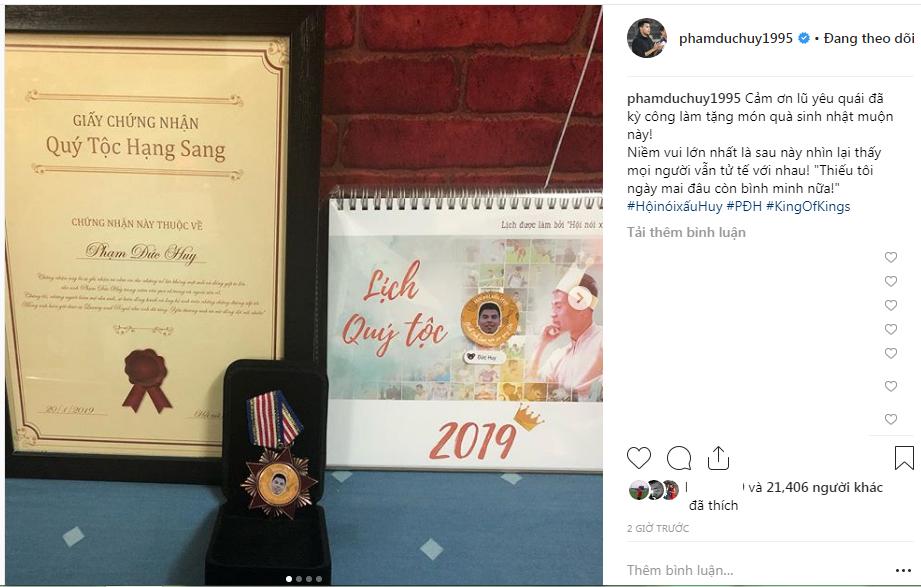This screenshot has height=587, width=921.
Task: Share the post via share icon
Action: [x=718, y=458]
